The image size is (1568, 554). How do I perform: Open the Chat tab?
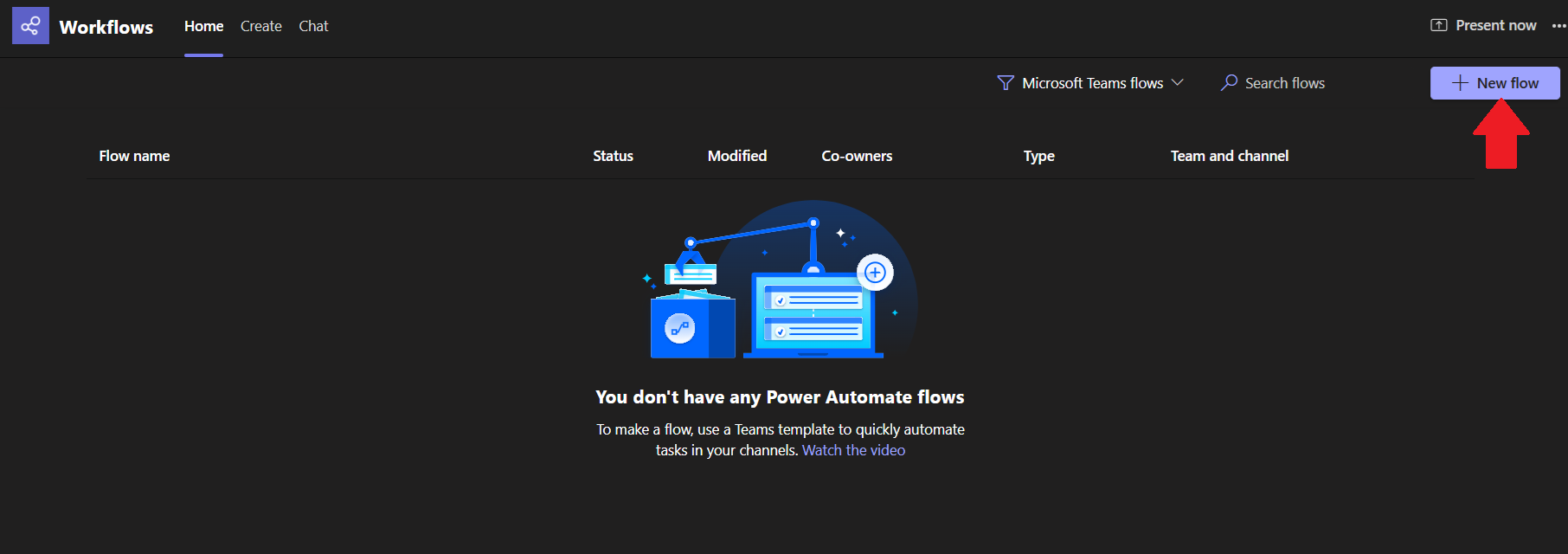coord(313,26)
